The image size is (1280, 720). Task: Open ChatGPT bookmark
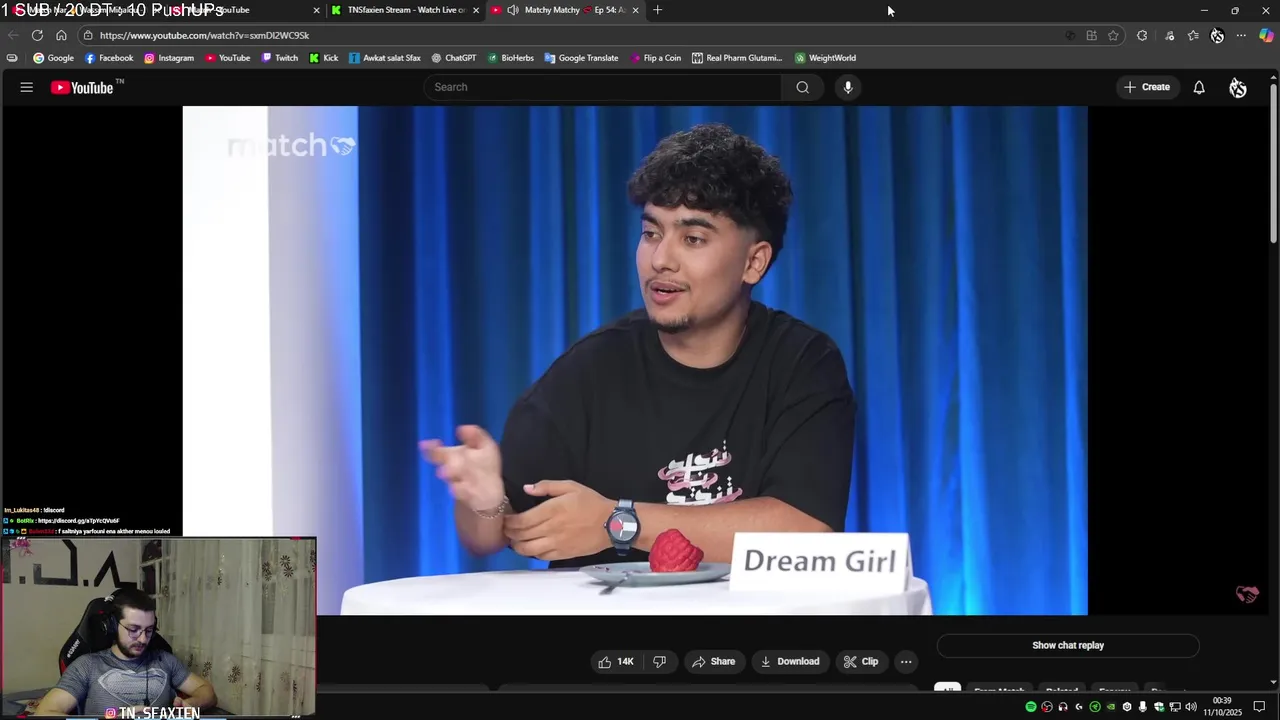pos(454,58)
